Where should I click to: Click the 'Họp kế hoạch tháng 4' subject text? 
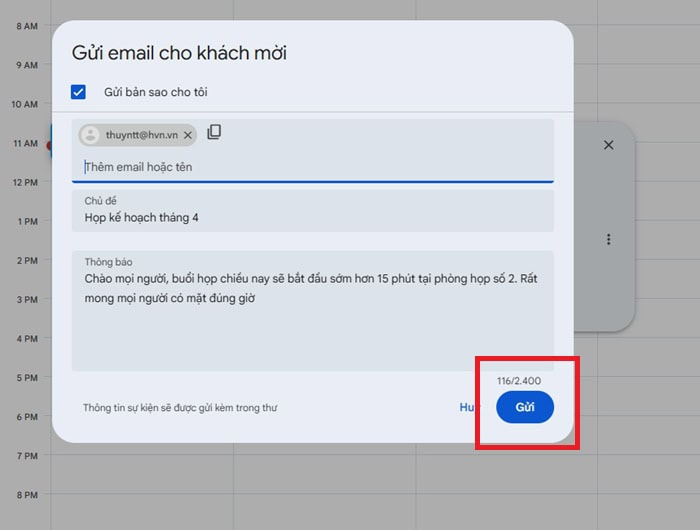coord(141,217)
